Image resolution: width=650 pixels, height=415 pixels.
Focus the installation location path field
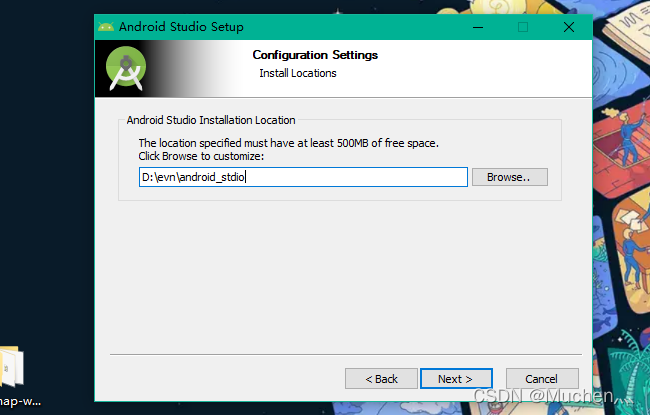pos(303,177)
